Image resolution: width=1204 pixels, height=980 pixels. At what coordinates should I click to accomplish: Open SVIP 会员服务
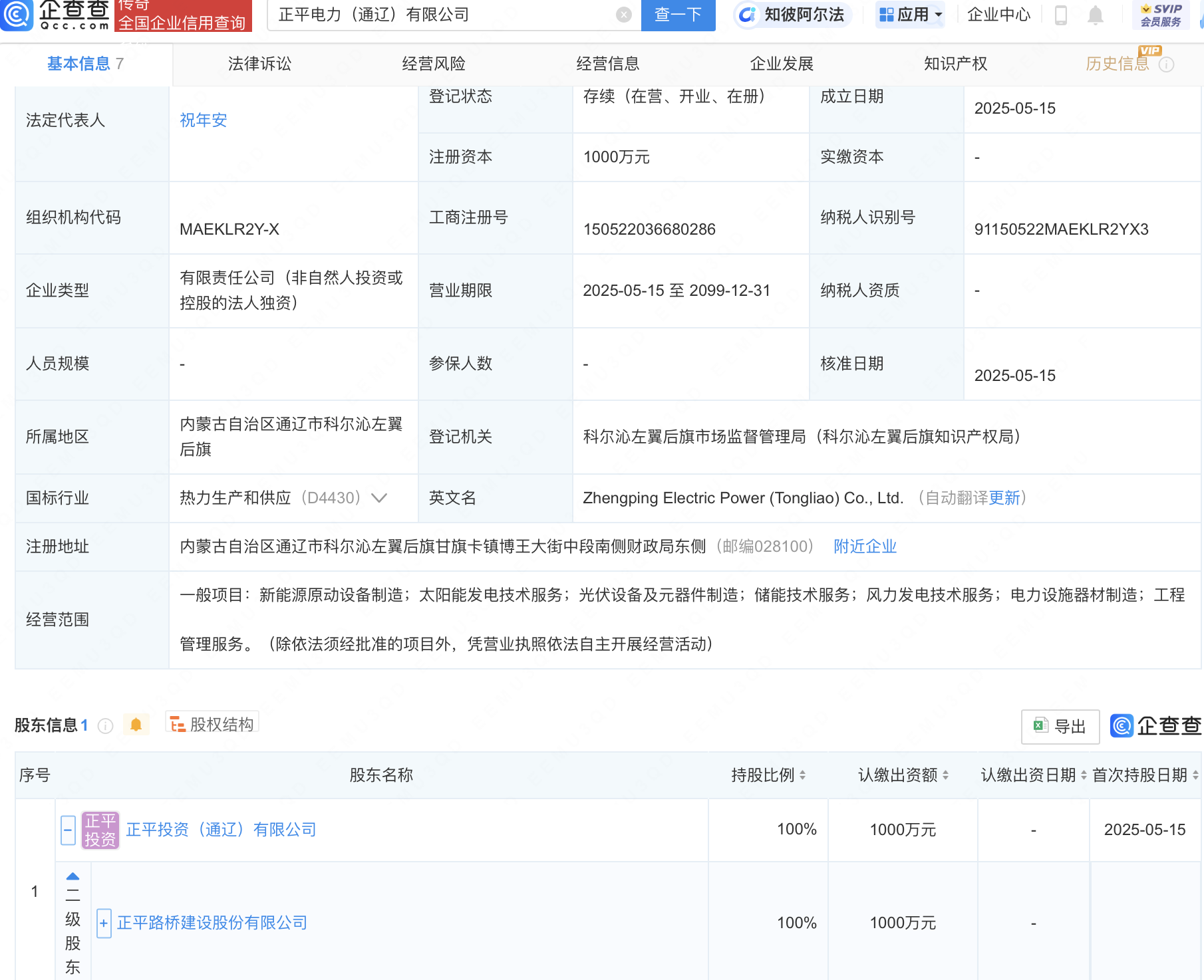(x=1161, y=15)
